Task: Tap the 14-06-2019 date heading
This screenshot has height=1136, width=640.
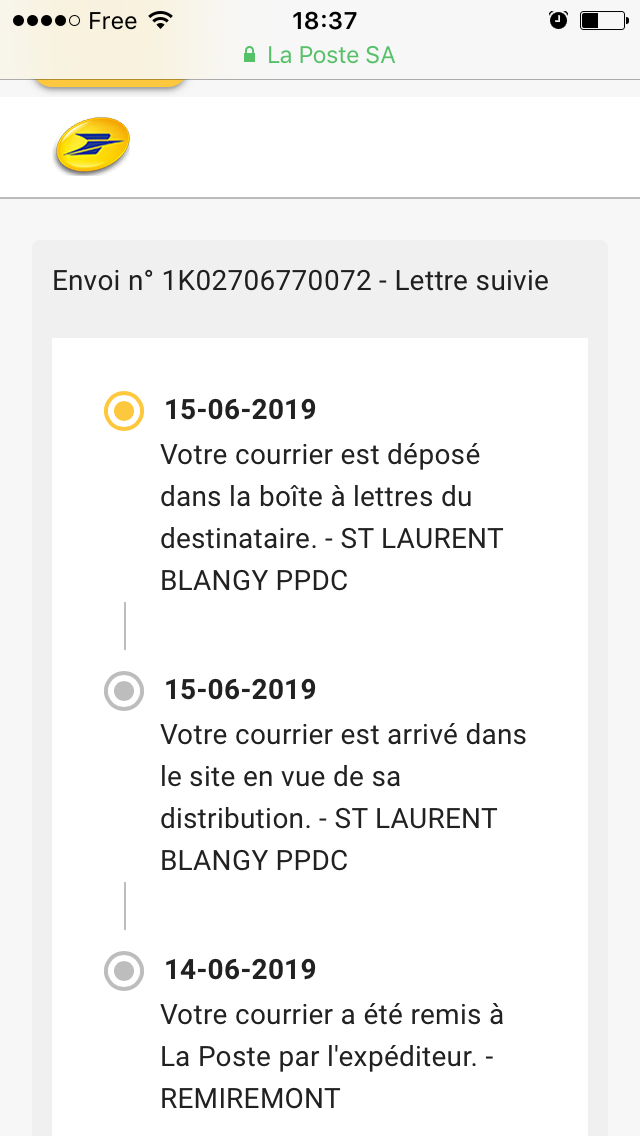Action: [240, 970]
